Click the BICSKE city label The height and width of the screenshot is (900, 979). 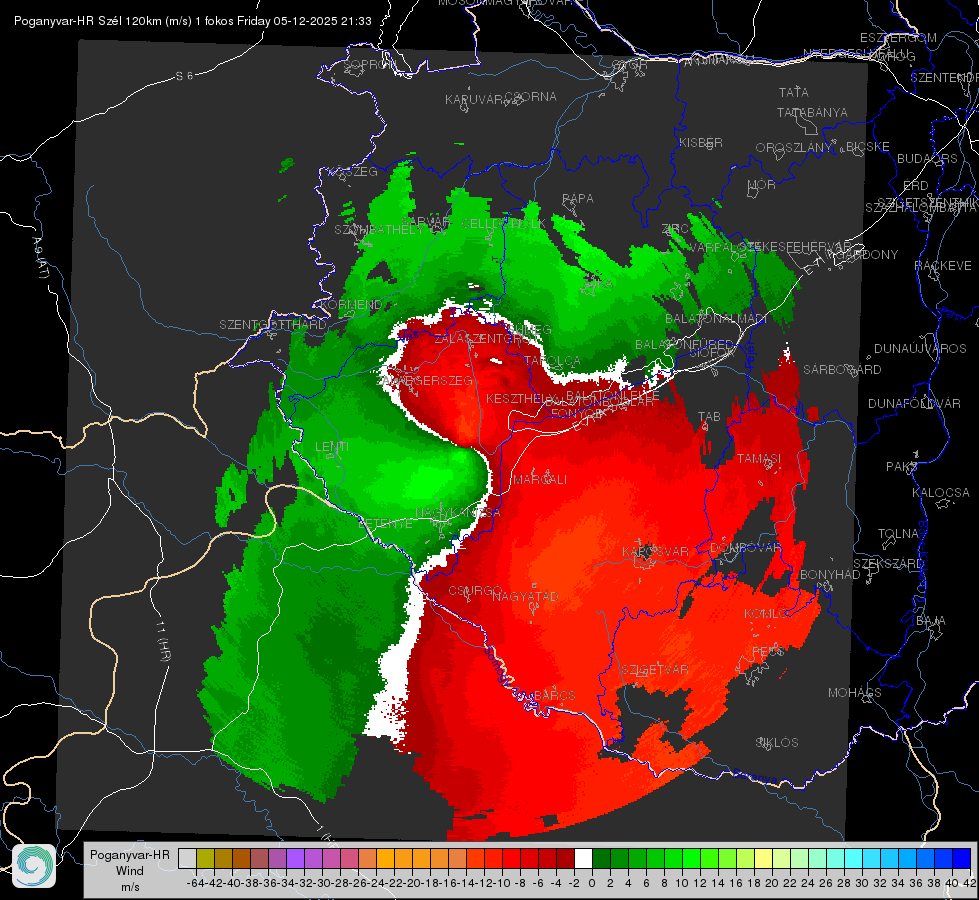pyautogui.click(x=868, y=147)
